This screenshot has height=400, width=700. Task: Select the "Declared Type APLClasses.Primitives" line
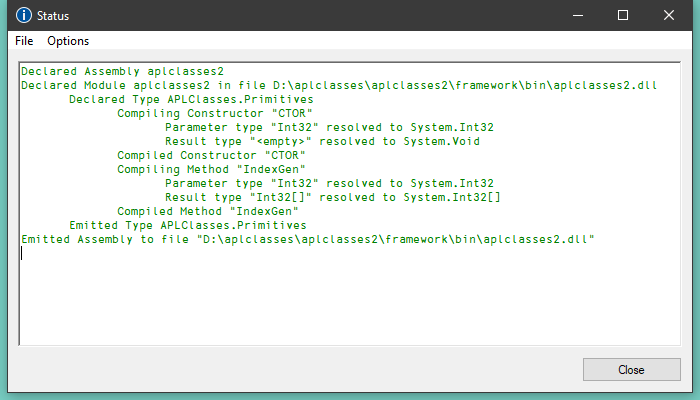pos(190,100)
